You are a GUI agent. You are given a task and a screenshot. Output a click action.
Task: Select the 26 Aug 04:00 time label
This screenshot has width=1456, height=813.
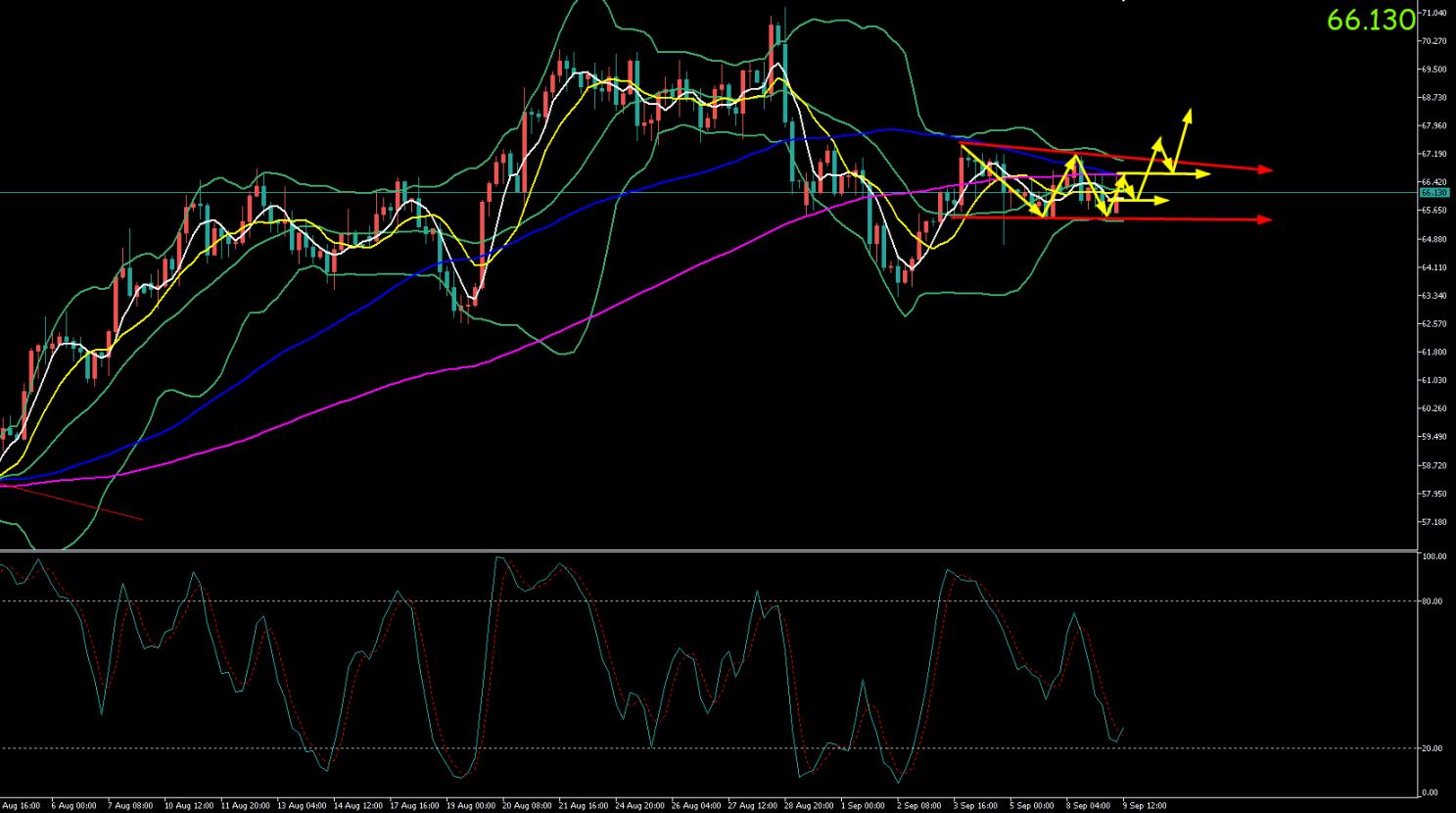[x=696, y=806]
